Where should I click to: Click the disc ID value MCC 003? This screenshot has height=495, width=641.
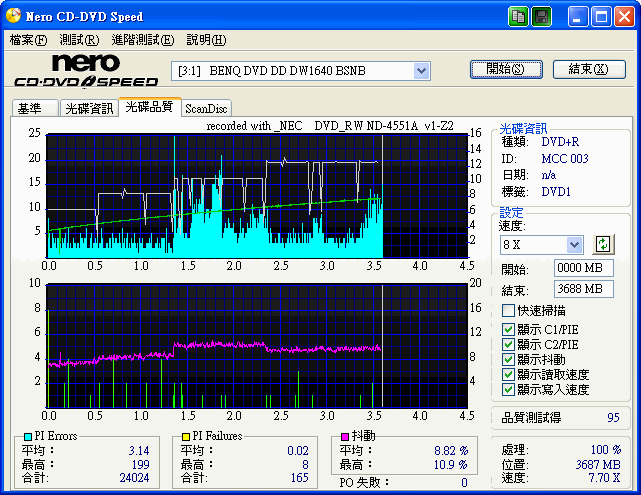click(565, 159)
